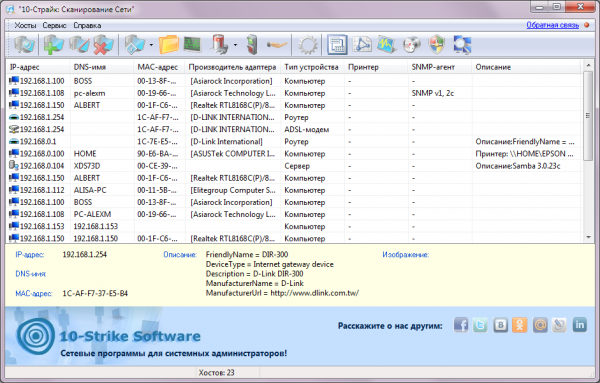
Task: Open the Сервис menu
Action: tap(54, 26)
